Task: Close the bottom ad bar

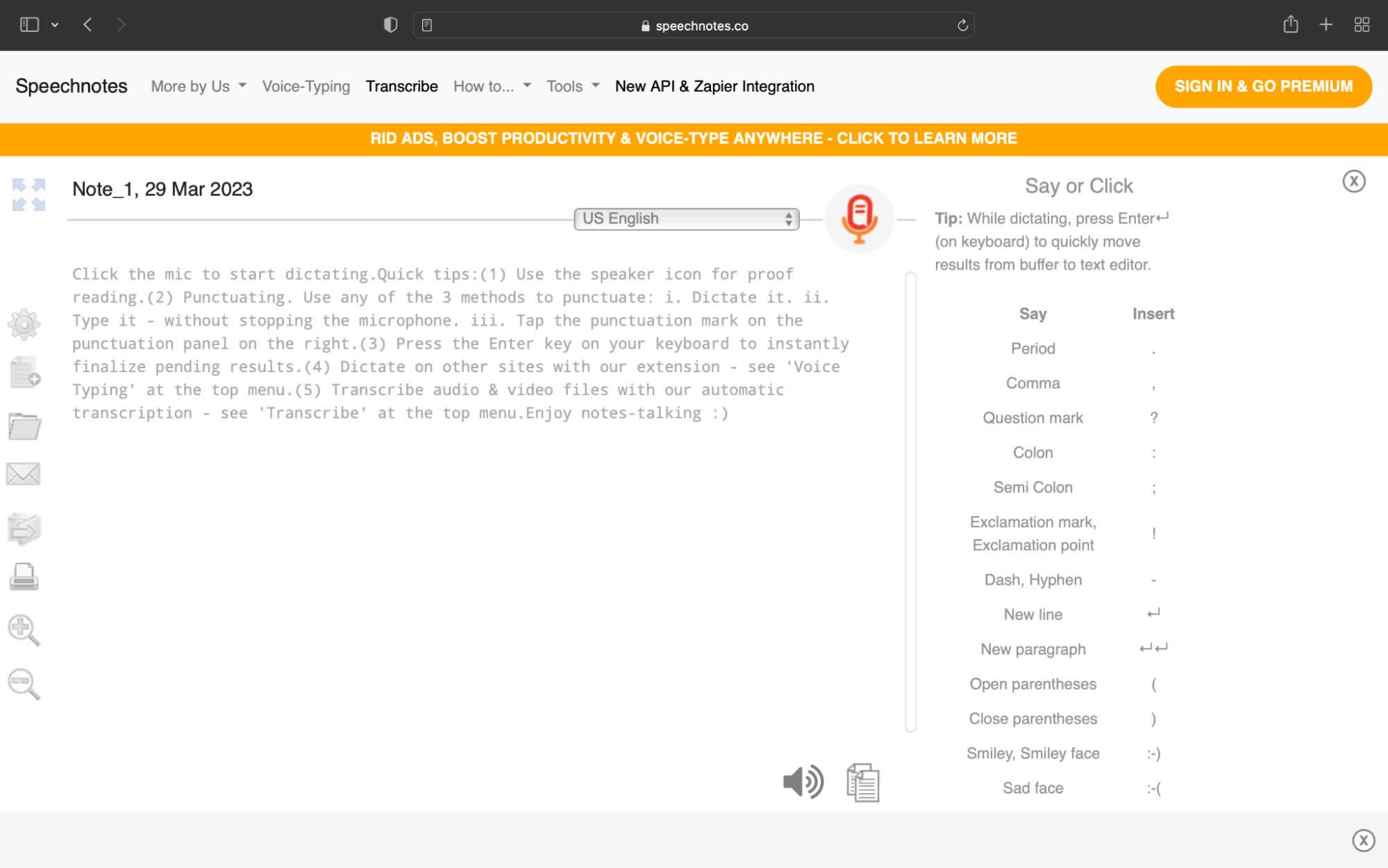Action: click(x=1363, y=840)
